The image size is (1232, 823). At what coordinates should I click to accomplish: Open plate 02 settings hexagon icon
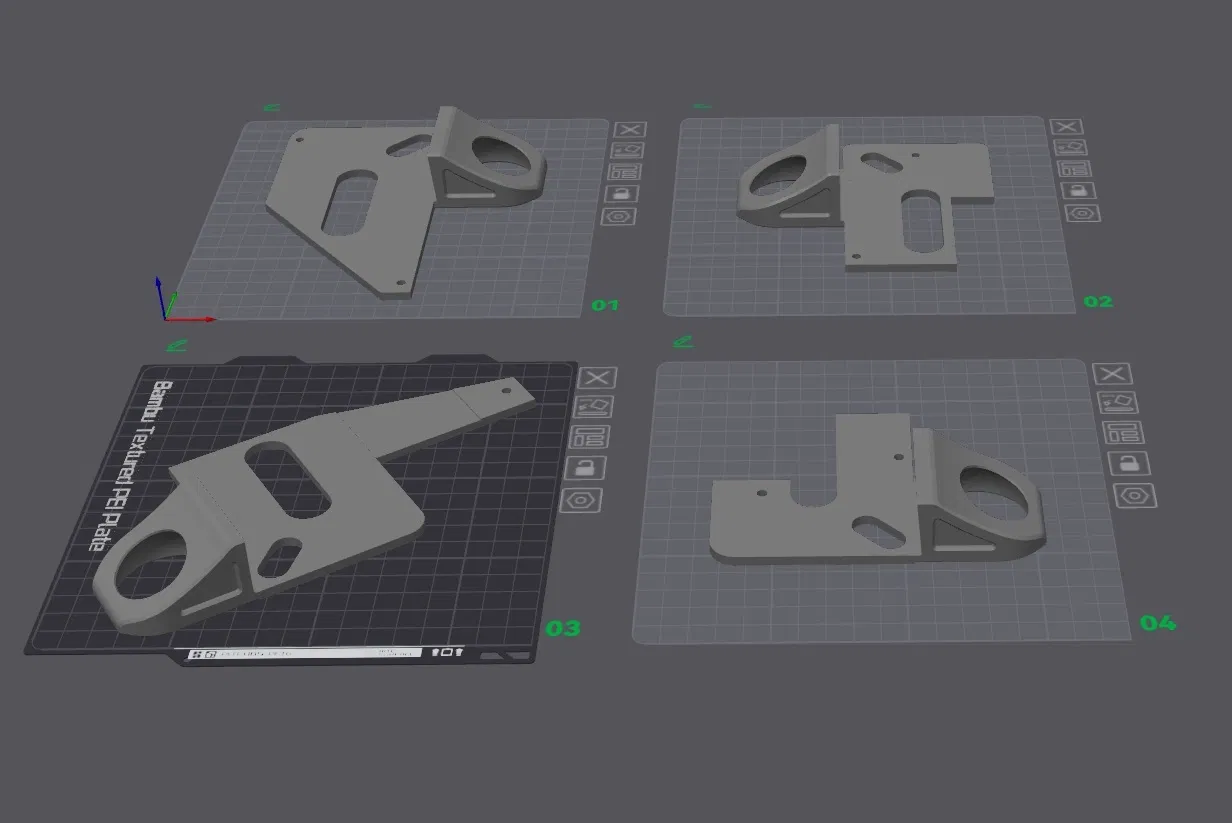[x=1082, y=212]
